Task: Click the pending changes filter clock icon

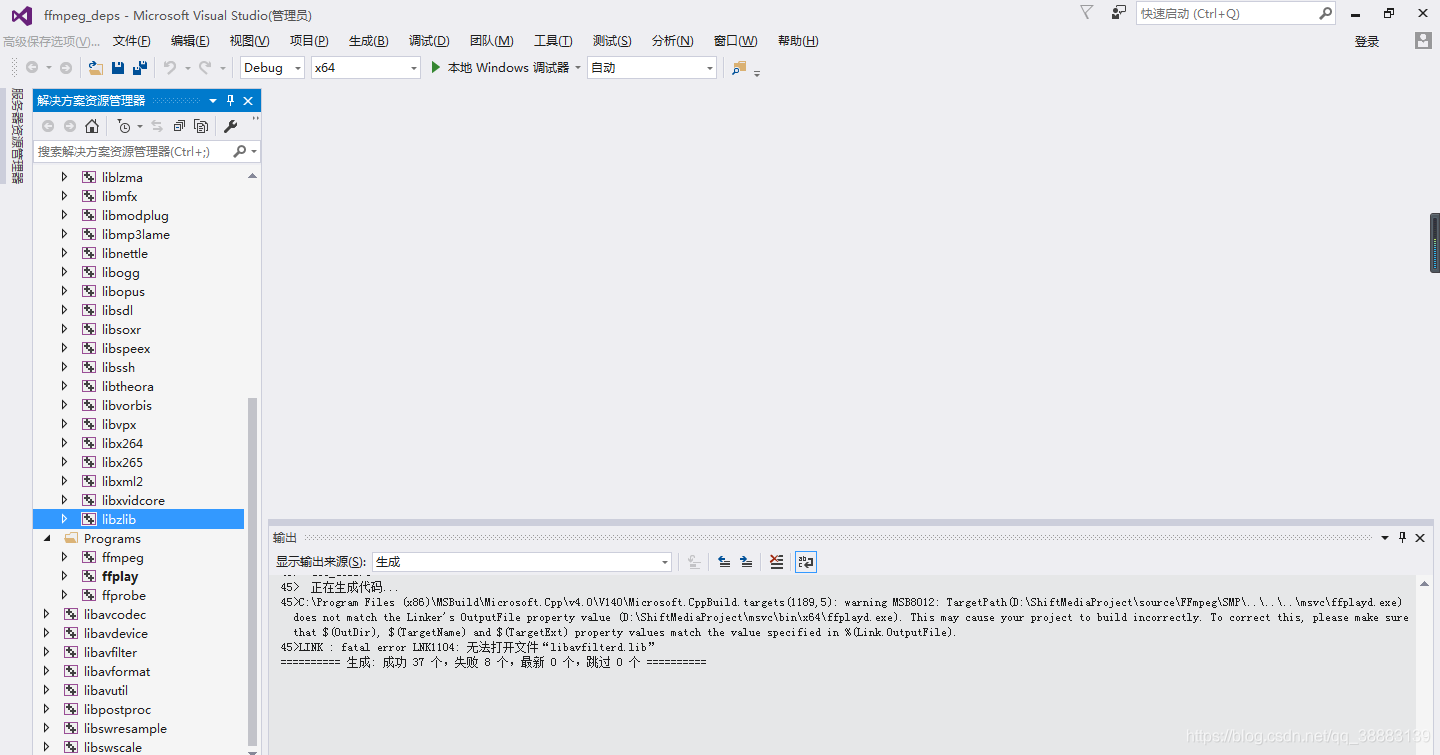Action: click(124, 126)
